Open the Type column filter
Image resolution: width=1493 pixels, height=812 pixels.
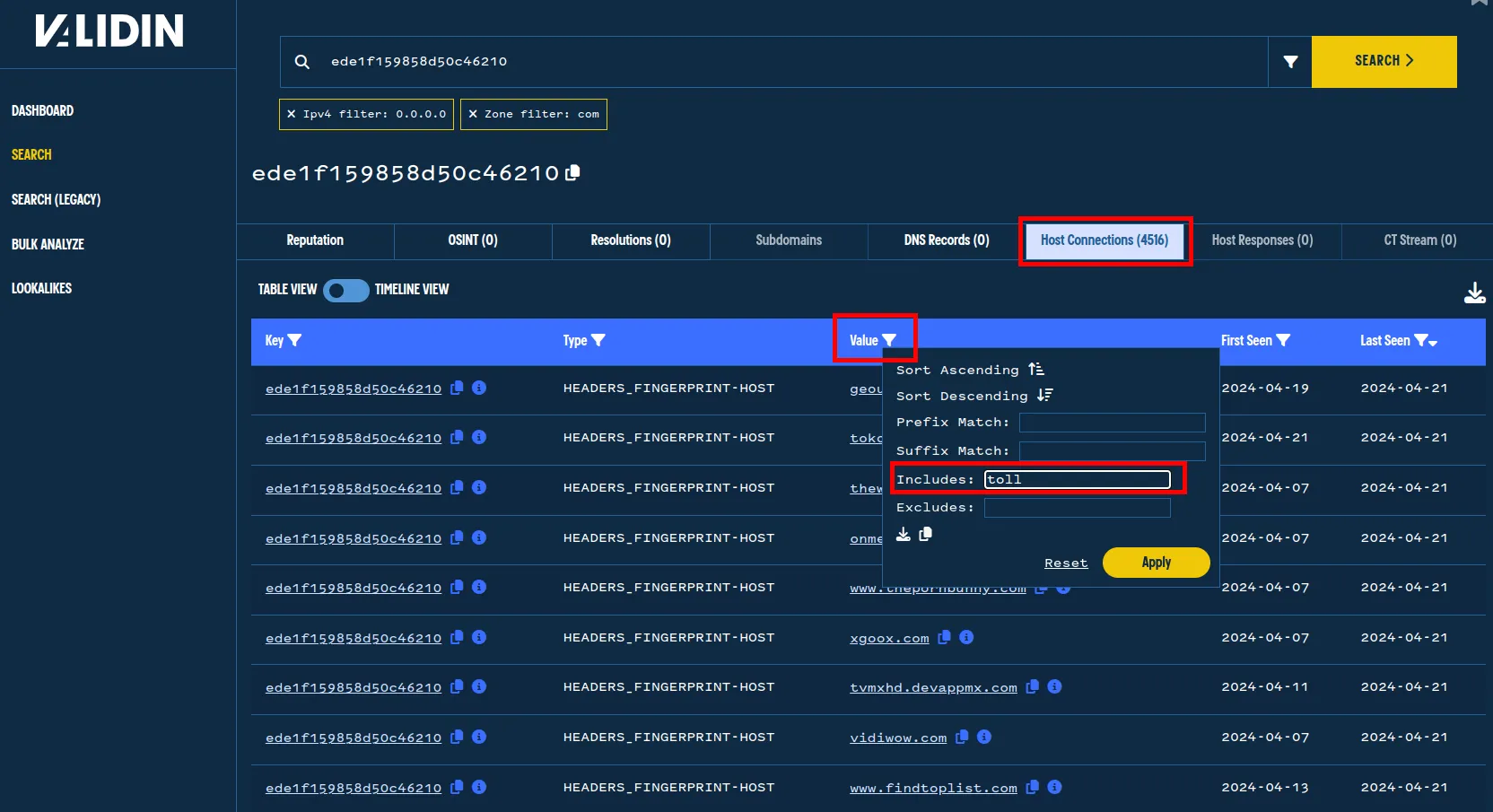coord(598,340)
